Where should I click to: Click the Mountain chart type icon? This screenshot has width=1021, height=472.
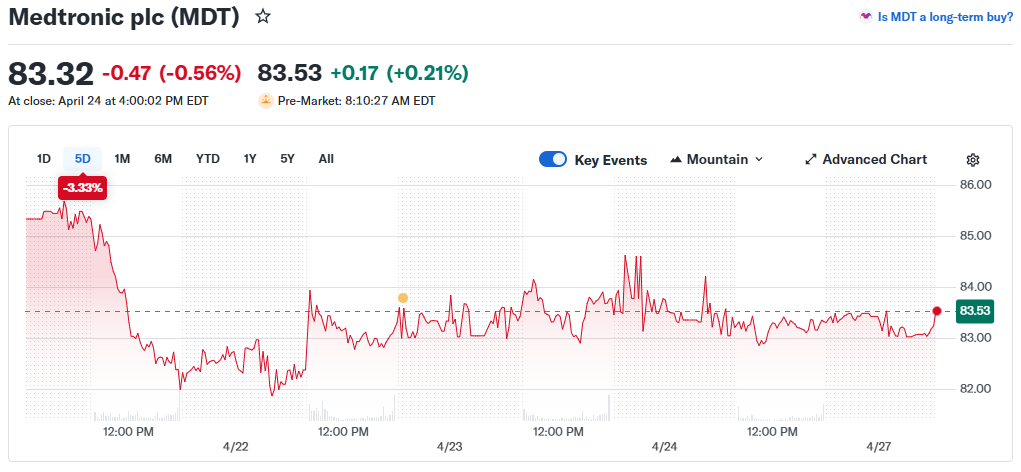click(675, 160)
